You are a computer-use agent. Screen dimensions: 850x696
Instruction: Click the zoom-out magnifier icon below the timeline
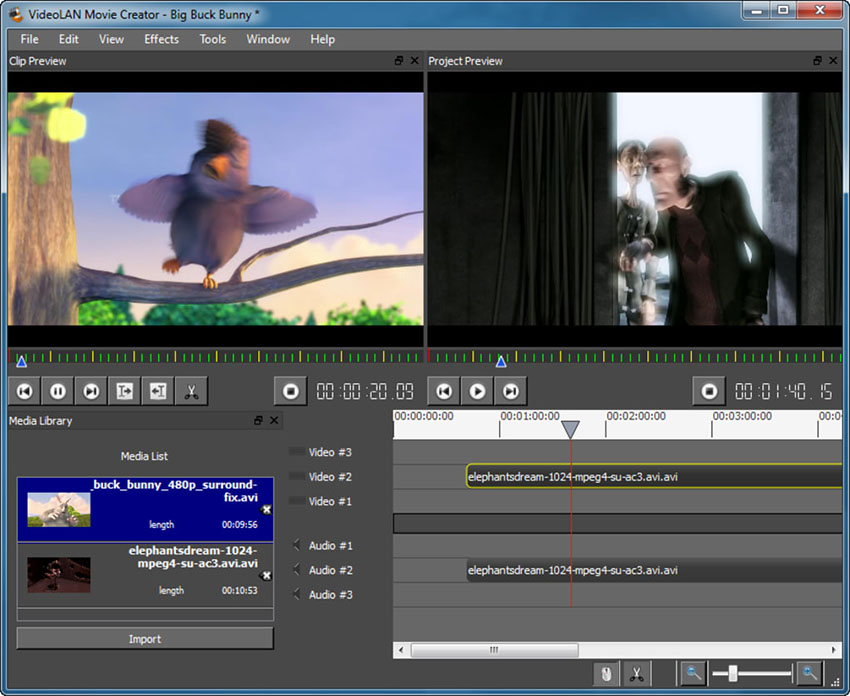click(692, 673)
